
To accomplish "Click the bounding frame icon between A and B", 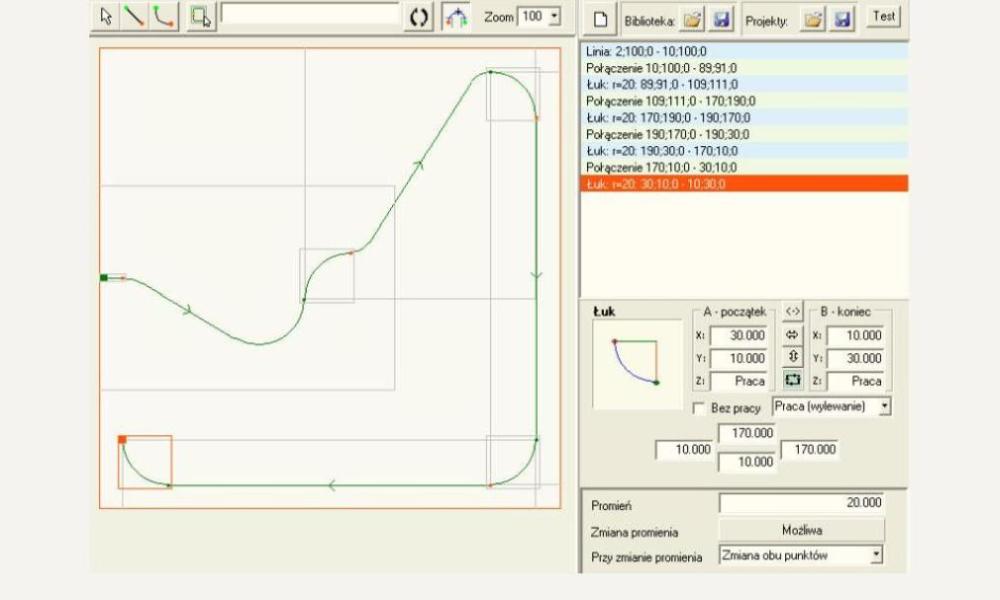I will point(793,380).
